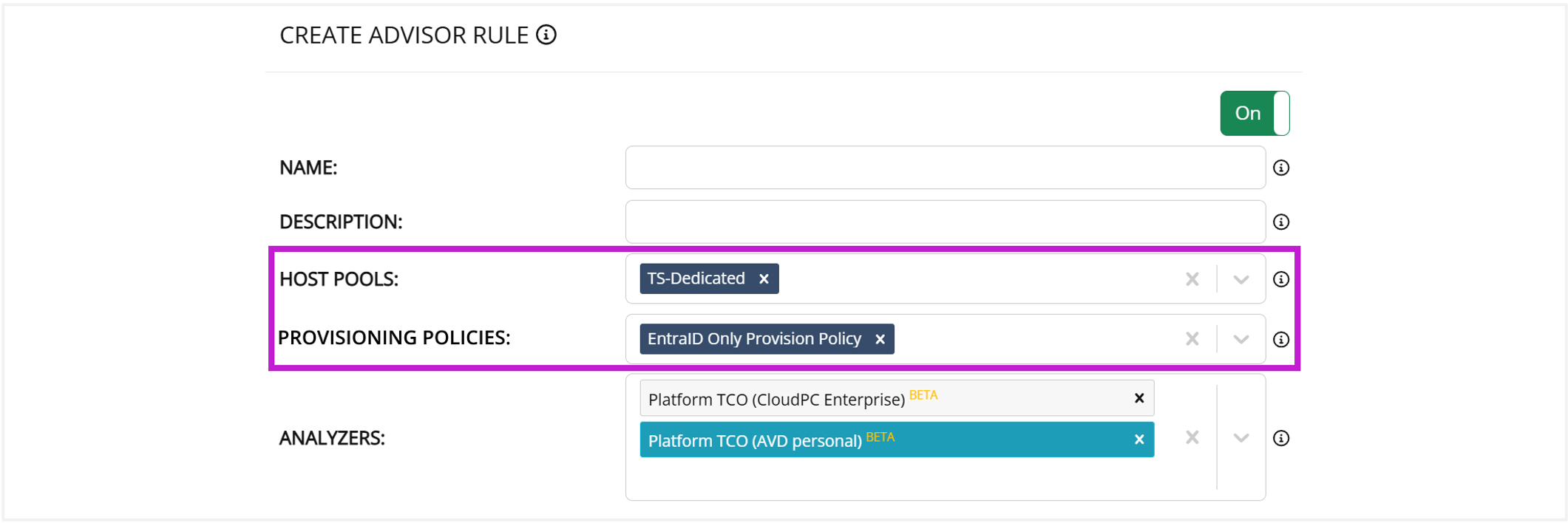
Task: Remove Platform TCO (AVD personal) analyzer
Action: point(1139,440)
